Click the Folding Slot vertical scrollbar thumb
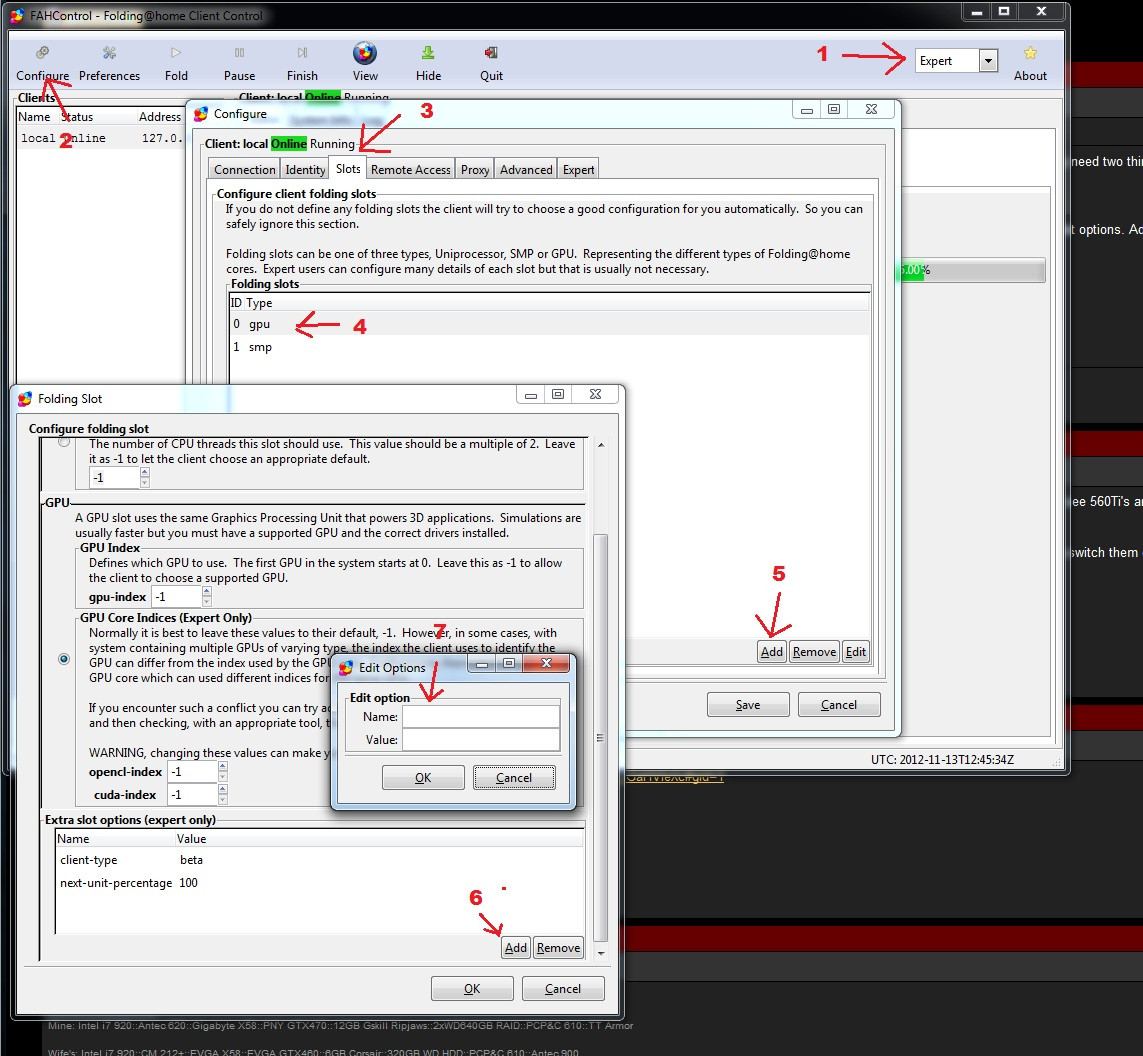Image resolution: width=1143 pixels, height=1056 pixels. click(601, 738)
